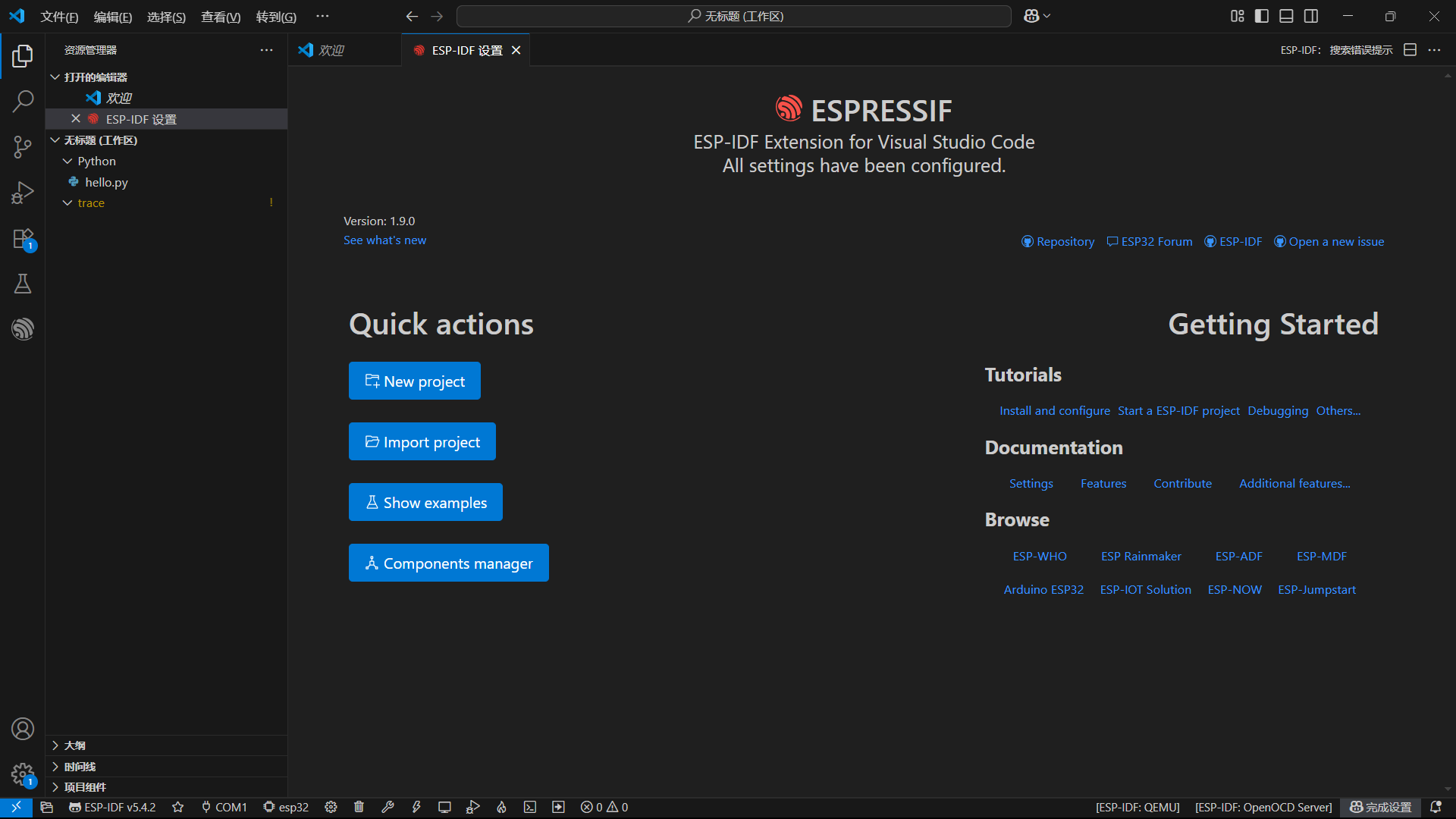Click the workspace search box in title bar
Screen dimensions: 1456x819
point(734,16)
